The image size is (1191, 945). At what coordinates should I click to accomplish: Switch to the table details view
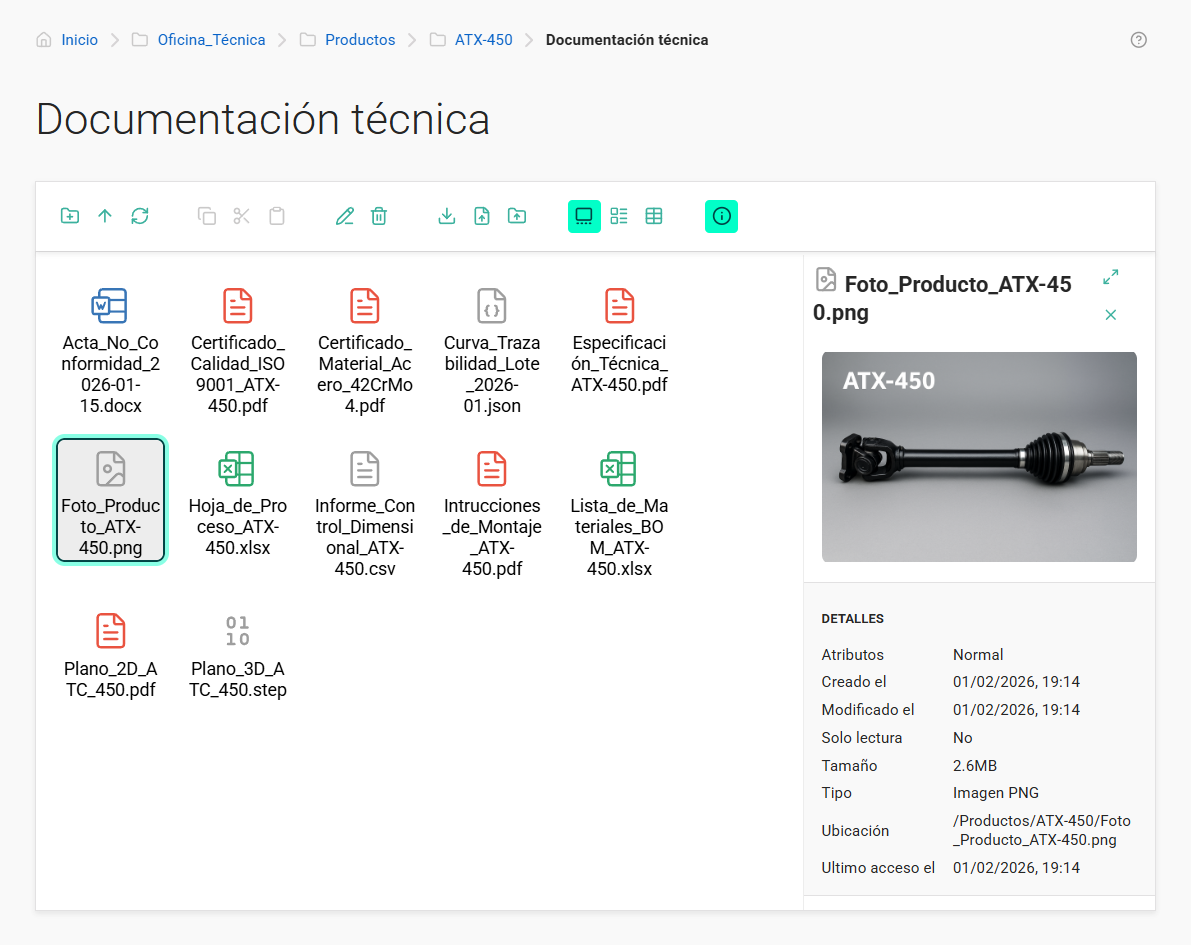654,216
